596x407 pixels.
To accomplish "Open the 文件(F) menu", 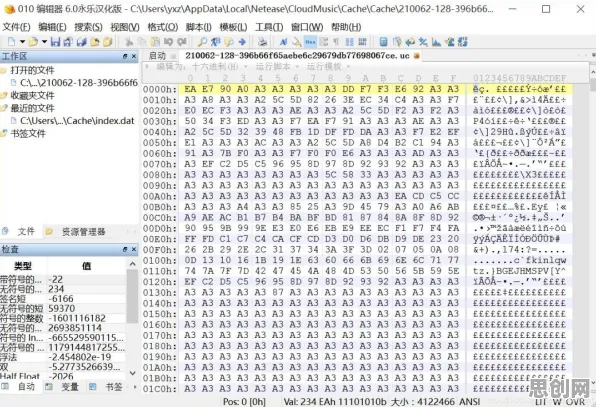I will pyautogui.click(x=16, y=27).
